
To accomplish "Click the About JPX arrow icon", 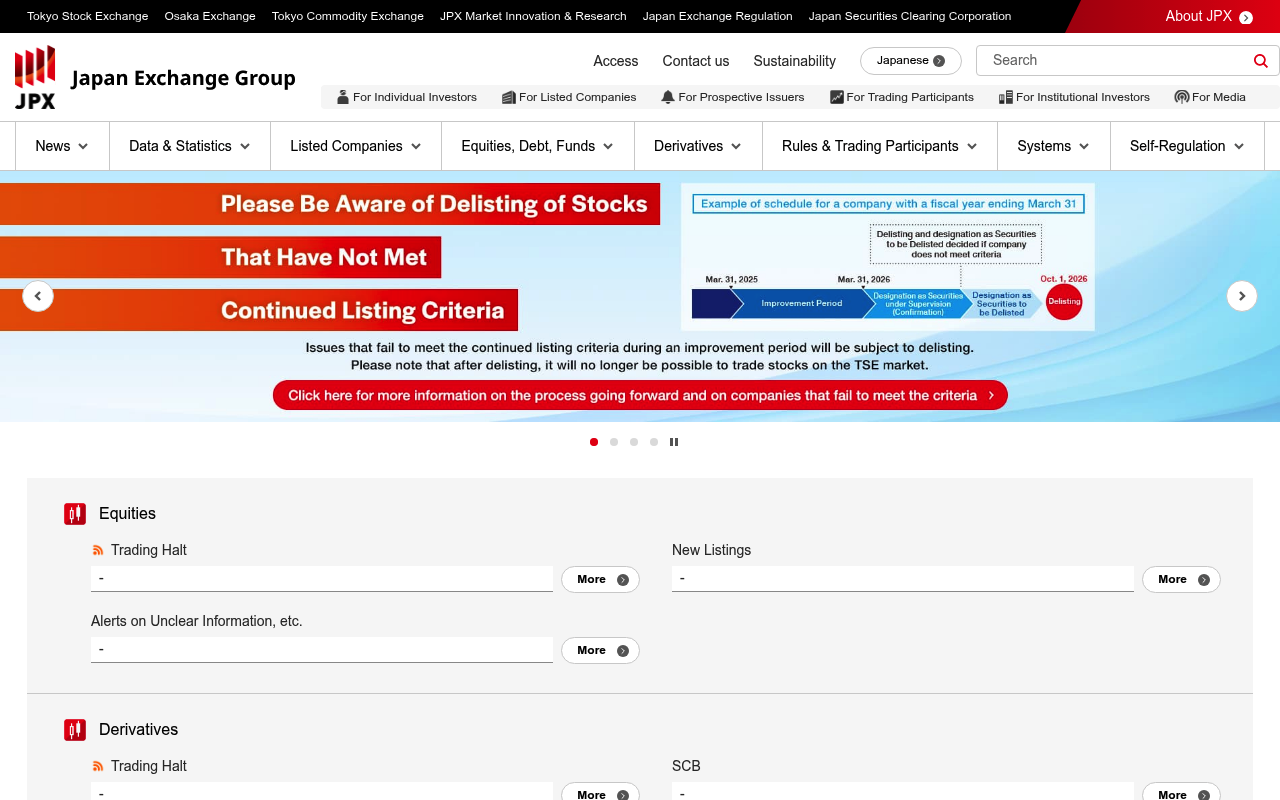I will tap(1246, 17).
